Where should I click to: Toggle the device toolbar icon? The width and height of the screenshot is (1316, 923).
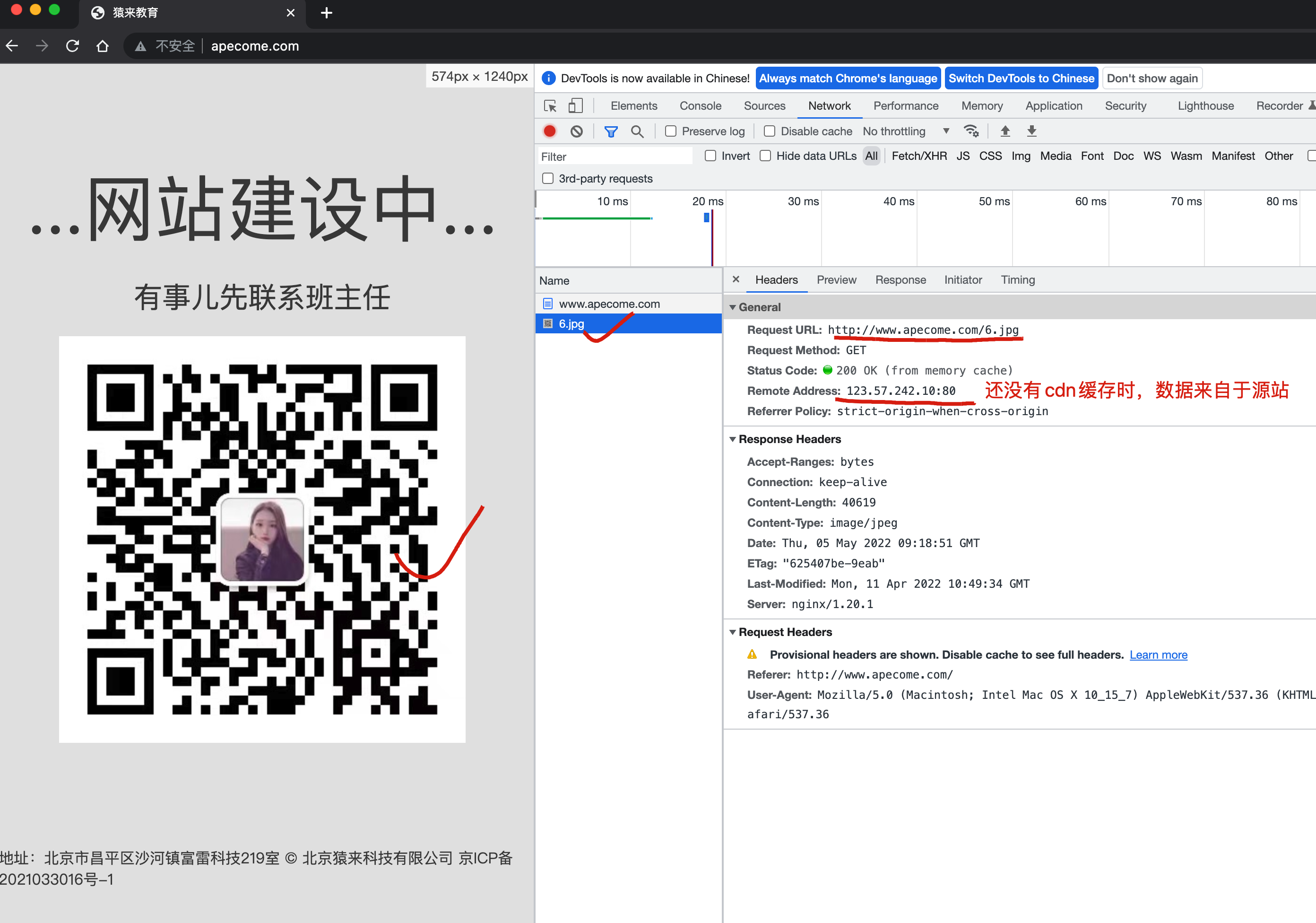coord(575,106)
